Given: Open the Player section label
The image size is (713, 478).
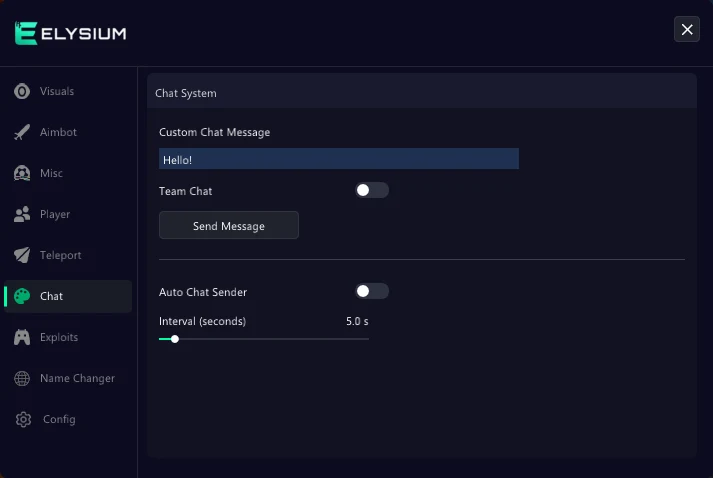Looking at the screenshot, I should tap(55, 214).
